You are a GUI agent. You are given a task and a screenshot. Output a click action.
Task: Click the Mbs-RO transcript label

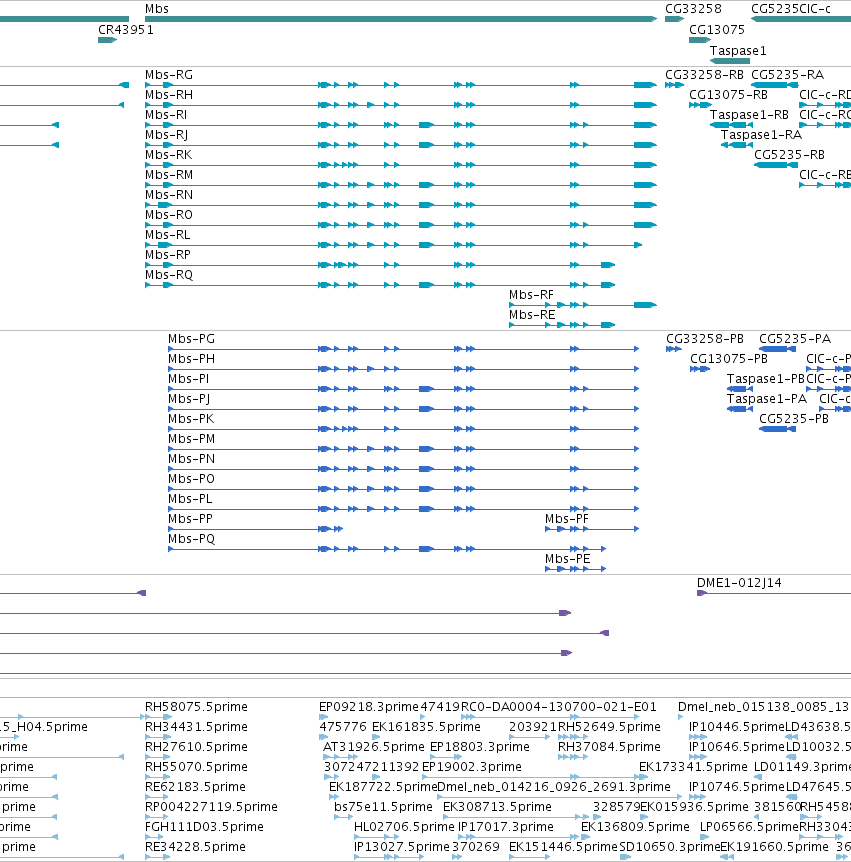coord(169,214)
